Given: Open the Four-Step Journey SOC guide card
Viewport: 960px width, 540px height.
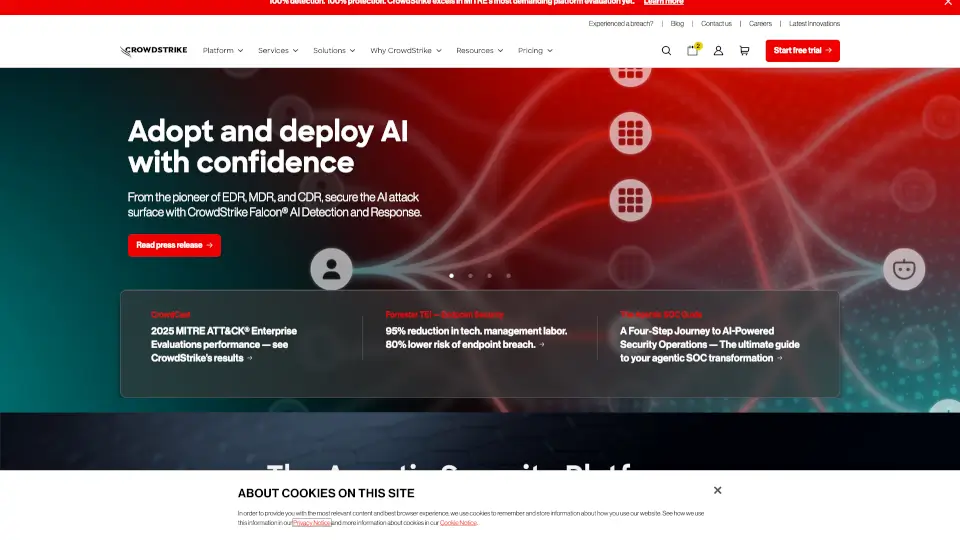Looking at the screenshot, I should [x=710, y=344].
